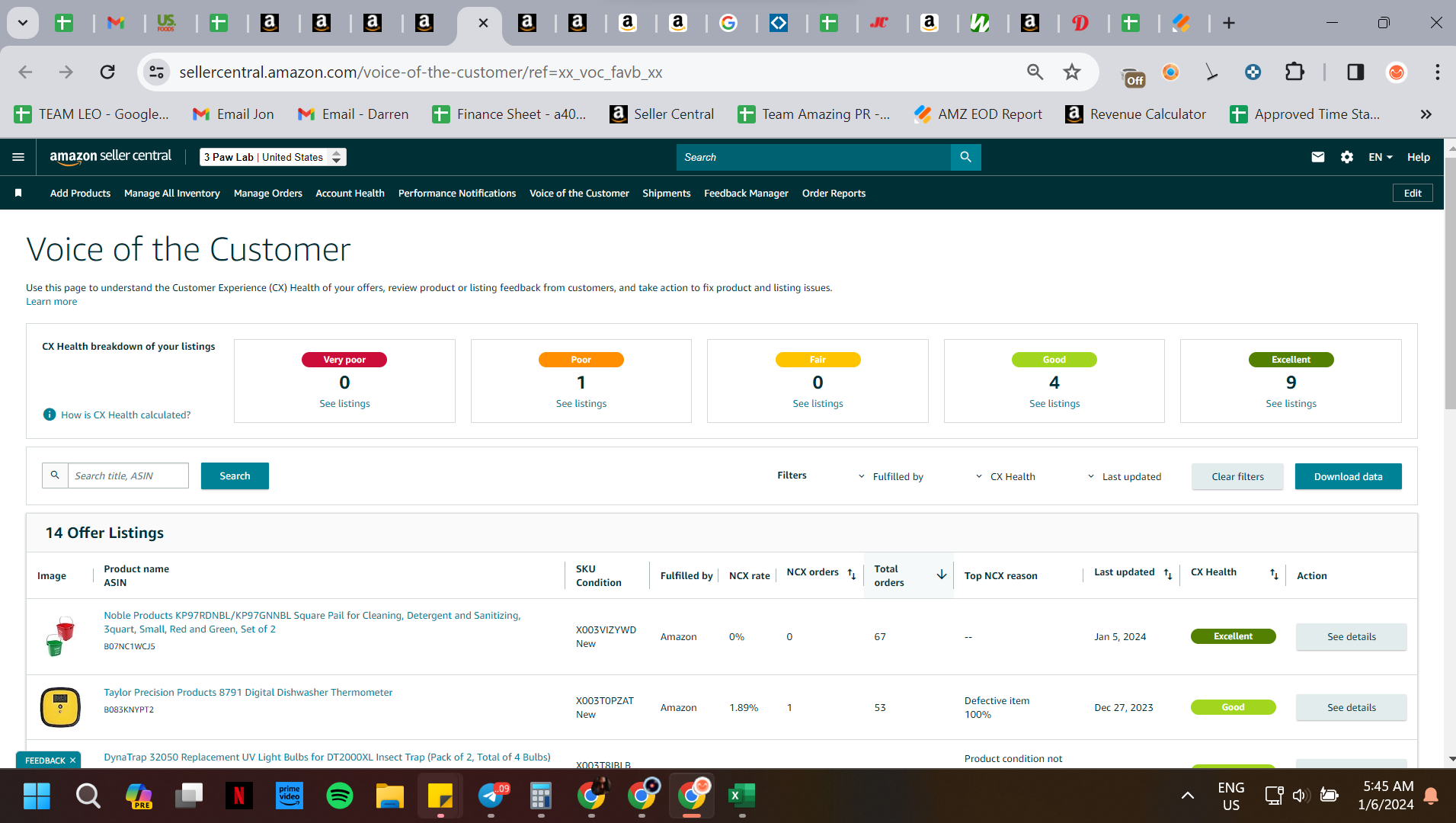Screen dimensions: 1456x823
Task: Click the Seller Central top search field
Action: [813, 157]
